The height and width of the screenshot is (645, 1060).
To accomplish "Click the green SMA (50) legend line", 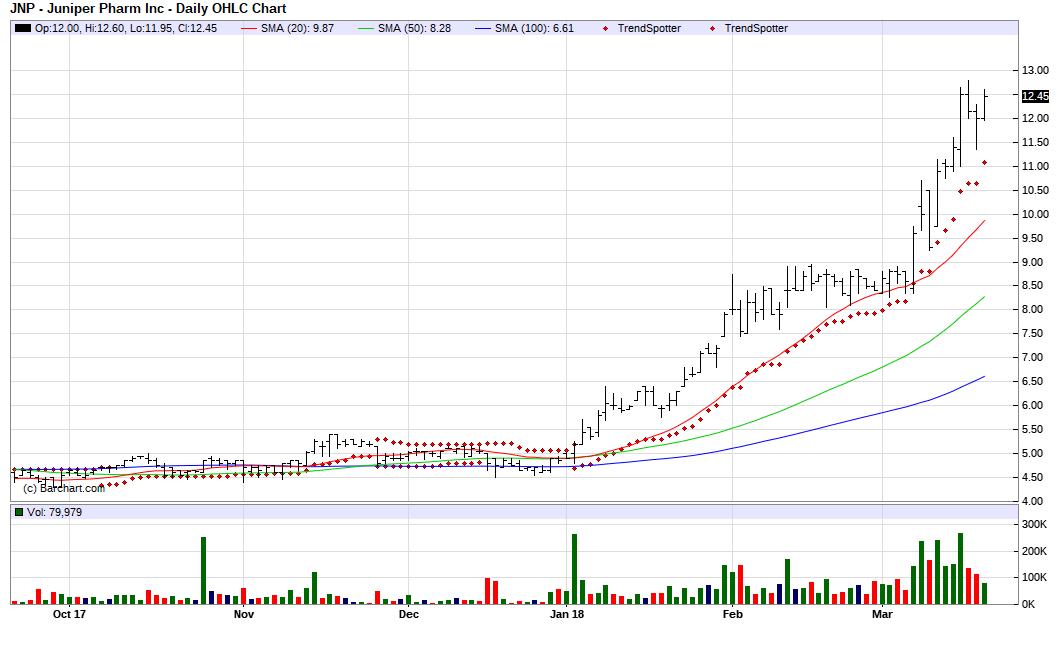I will 366,28.
